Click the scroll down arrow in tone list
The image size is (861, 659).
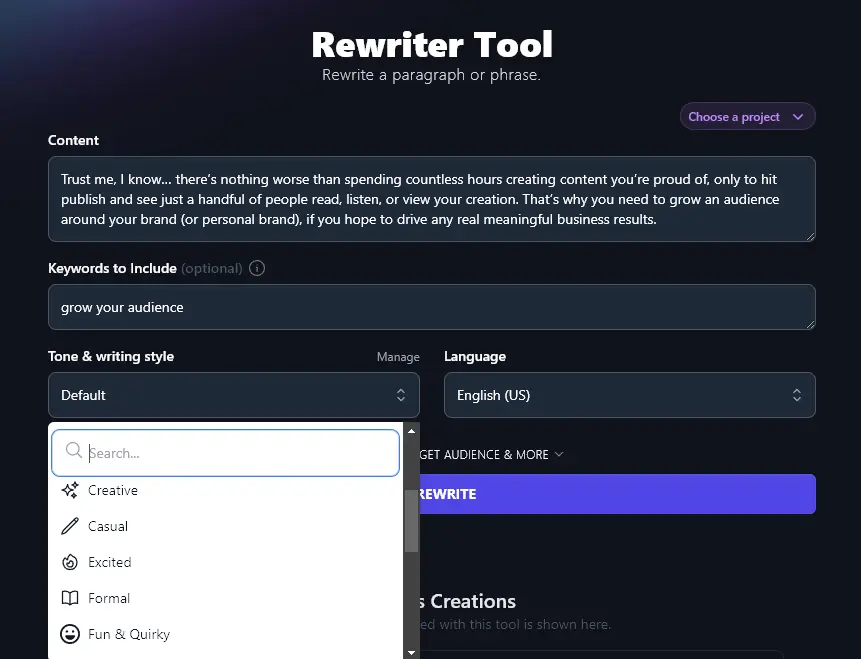[x=411, y=652]
